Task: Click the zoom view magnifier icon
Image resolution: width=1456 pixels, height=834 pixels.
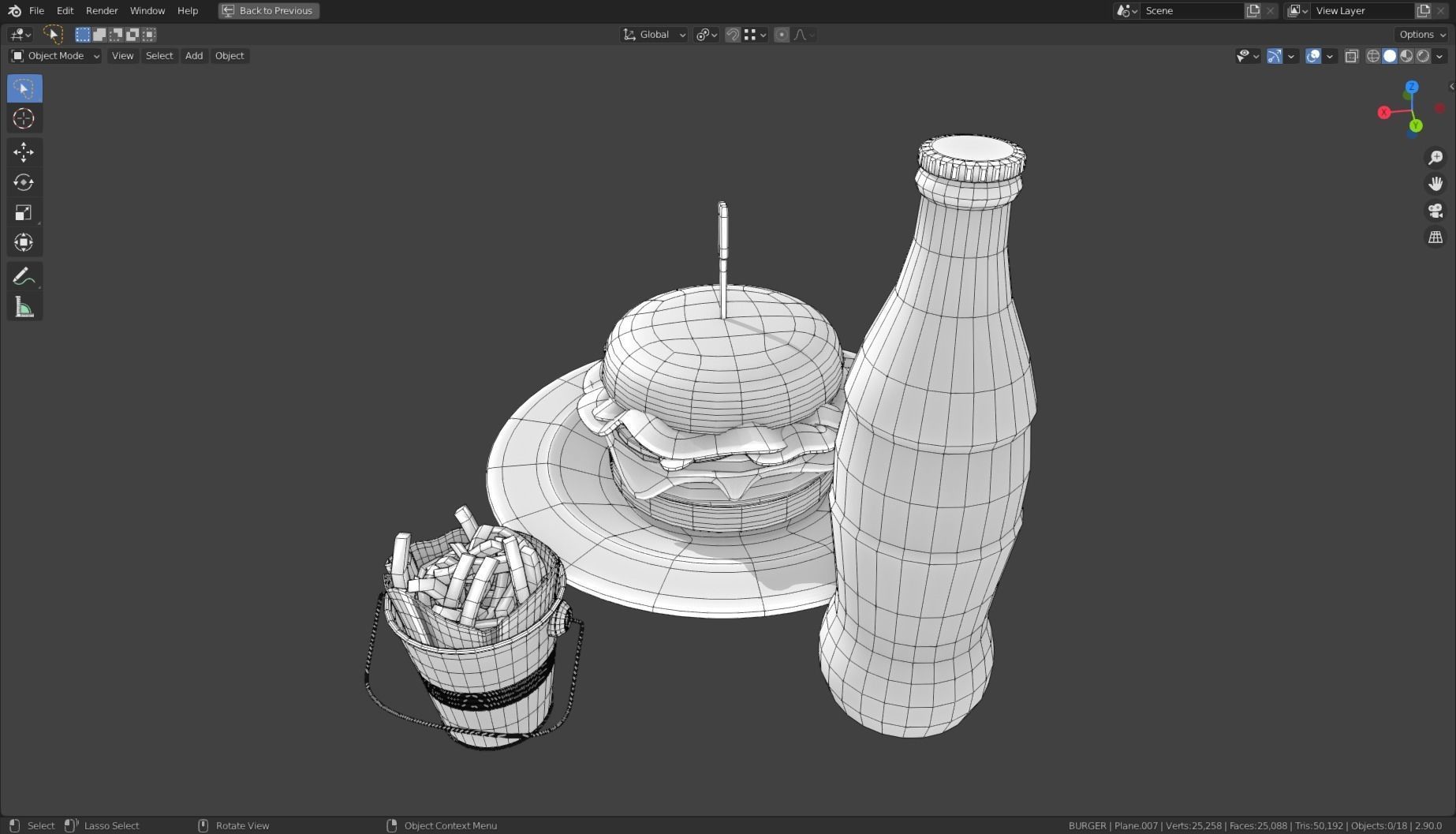Action: pyautogui.click(x=1435, y=157)
